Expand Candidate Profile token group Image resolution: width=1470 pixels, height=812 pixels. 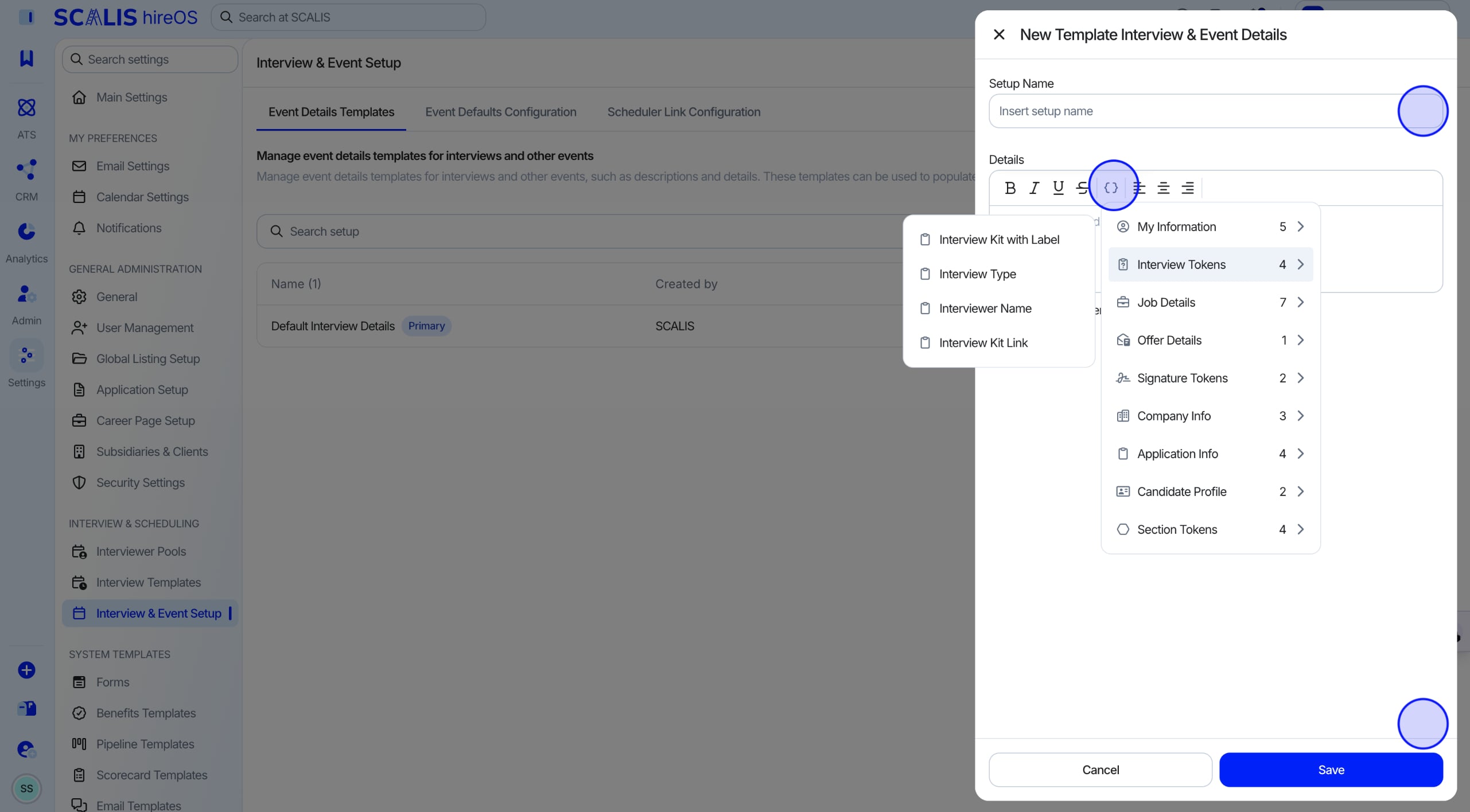[1211, 491]
